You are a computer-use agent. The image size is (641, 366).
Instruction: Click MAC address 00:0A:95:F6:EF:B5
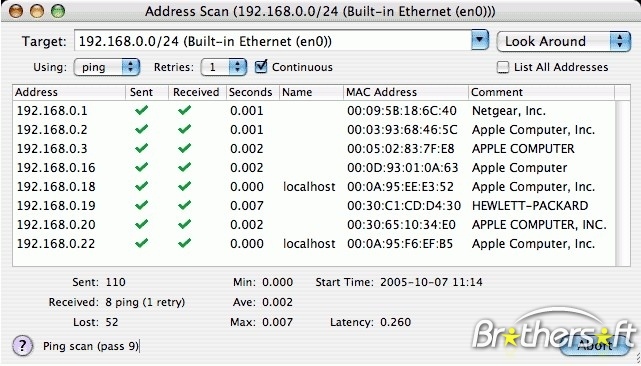click(x=400, y=243)
